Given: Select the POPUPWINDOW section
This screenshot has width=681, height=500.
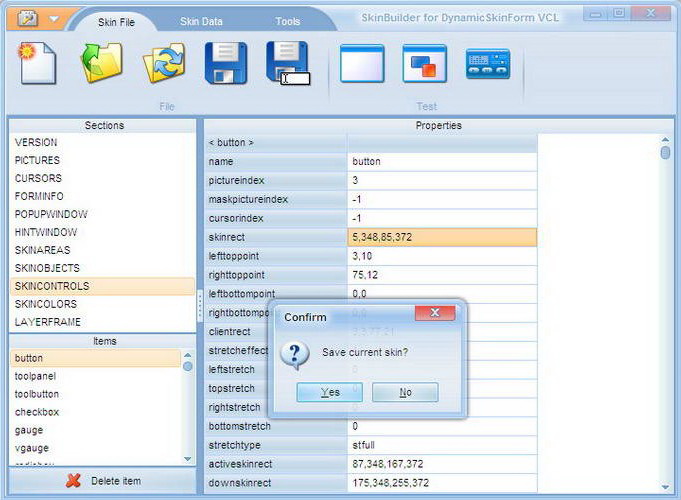Looking at the screenshot, I should [x=102, y=214].
